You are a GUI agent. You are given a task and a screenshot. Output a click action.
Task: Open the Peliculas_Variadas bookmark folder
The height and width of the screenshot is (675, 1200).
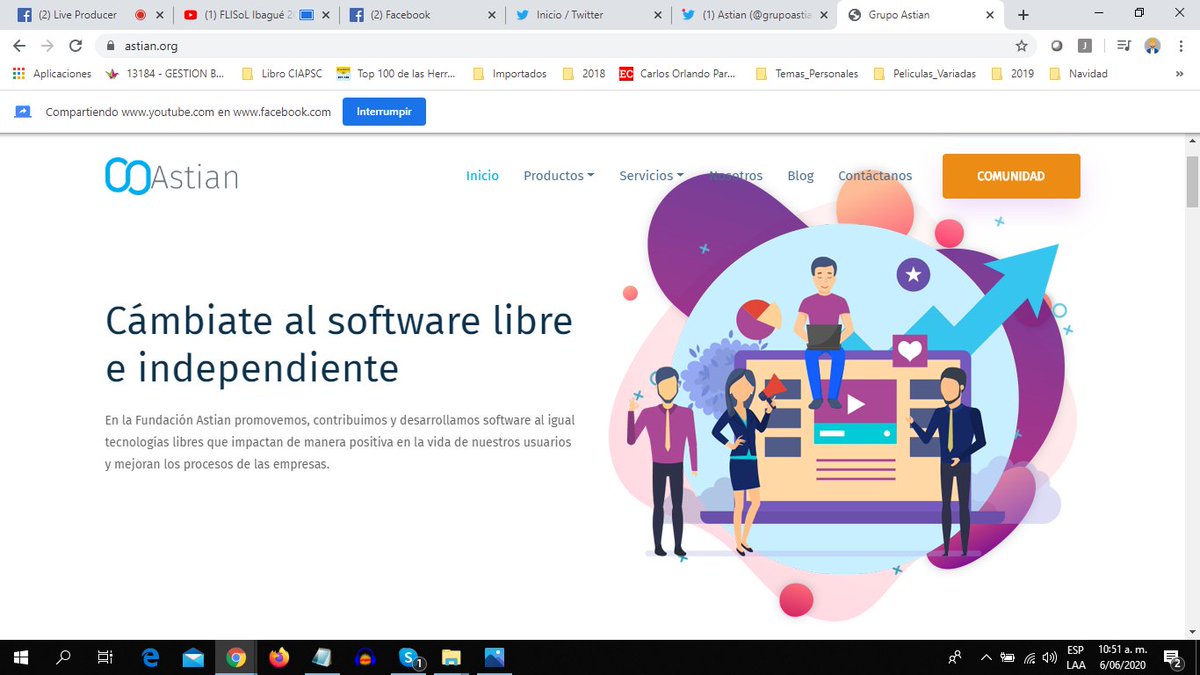[926, 73]
